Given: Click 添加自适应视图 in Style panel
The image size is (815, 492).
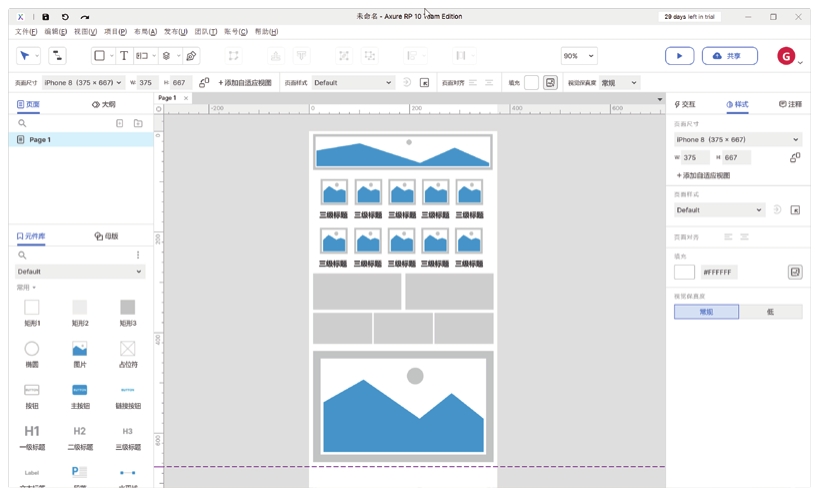Looking at the screenshot, I should [704, 175].
